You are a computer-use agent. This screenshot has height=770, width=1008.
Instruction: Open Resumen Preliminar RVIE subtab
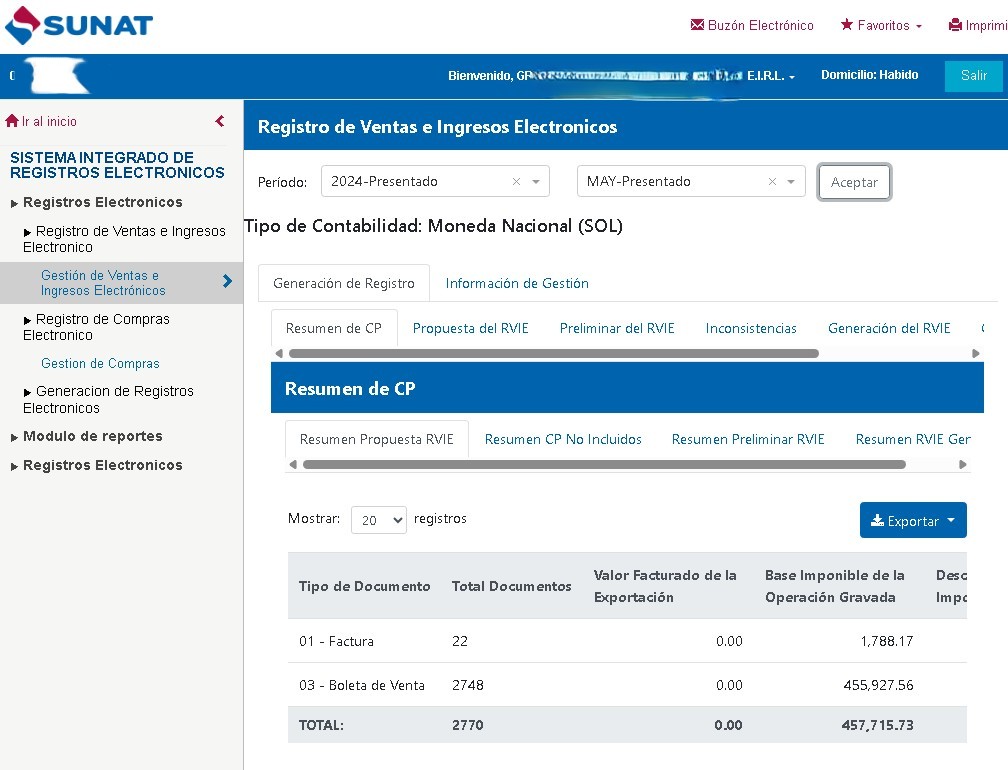click(x=748, y=439)
